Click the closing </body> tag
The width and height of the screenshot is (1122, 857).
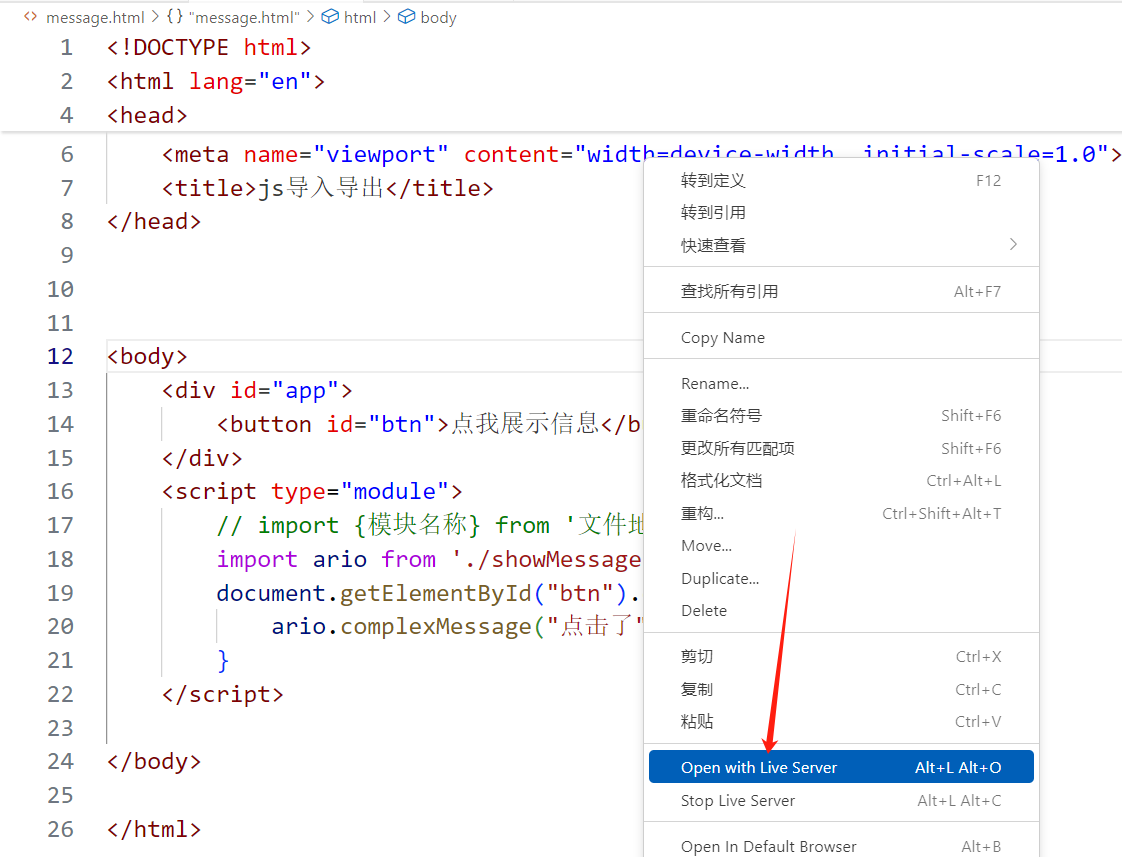[154, 761]
